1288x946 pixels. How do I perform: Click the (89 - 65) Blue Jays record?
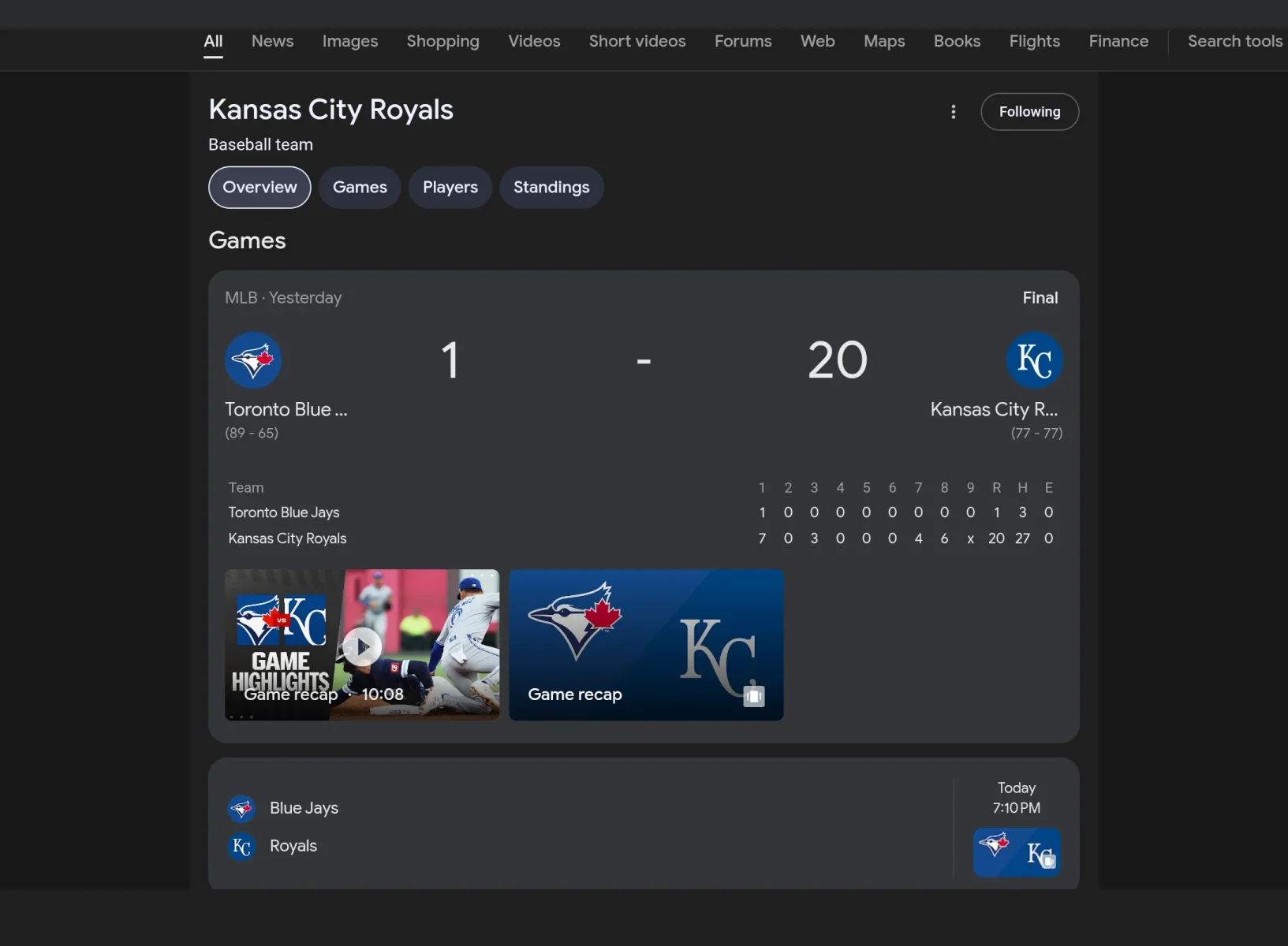pos(252,434)
